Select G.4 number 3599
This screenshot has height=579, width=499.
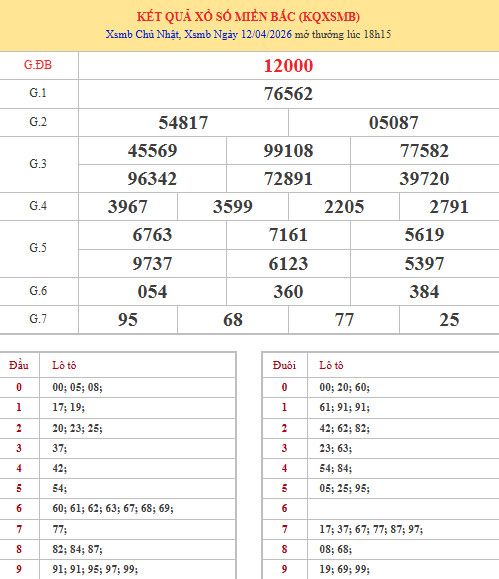[233, 207]
